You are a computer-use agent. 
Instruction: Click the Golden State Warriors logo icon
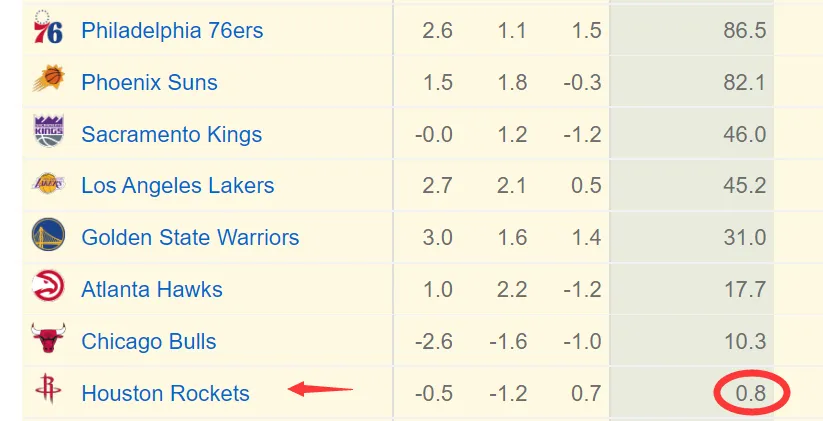point(48,235)
